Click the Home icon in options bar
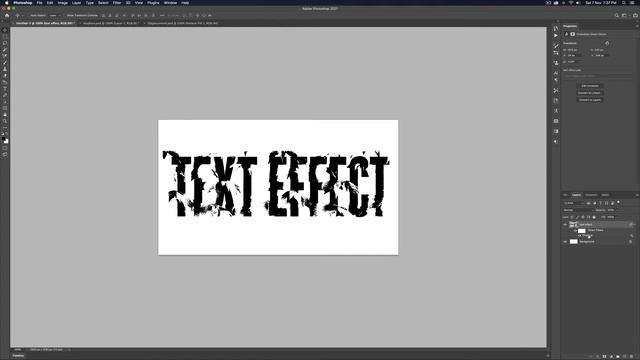640x360 pixels. pos(7,16)
